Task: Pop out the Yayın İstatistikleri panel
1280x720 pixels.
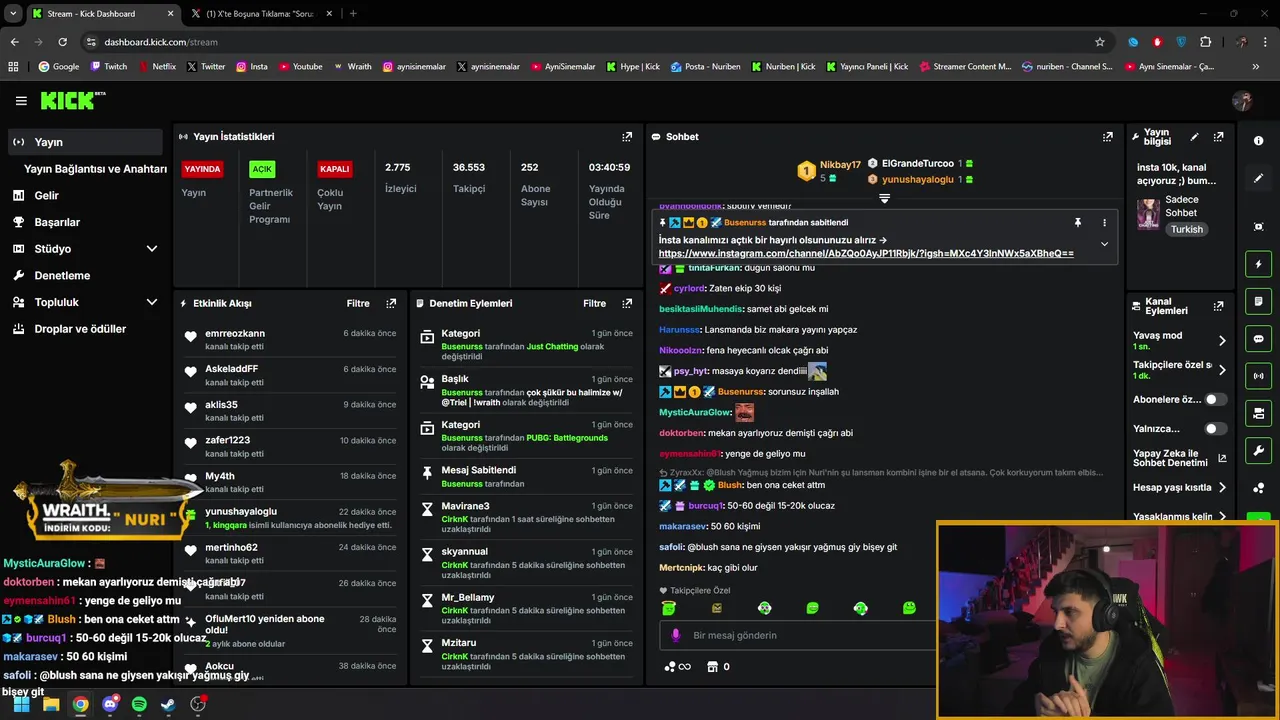Action: (627, 137)
